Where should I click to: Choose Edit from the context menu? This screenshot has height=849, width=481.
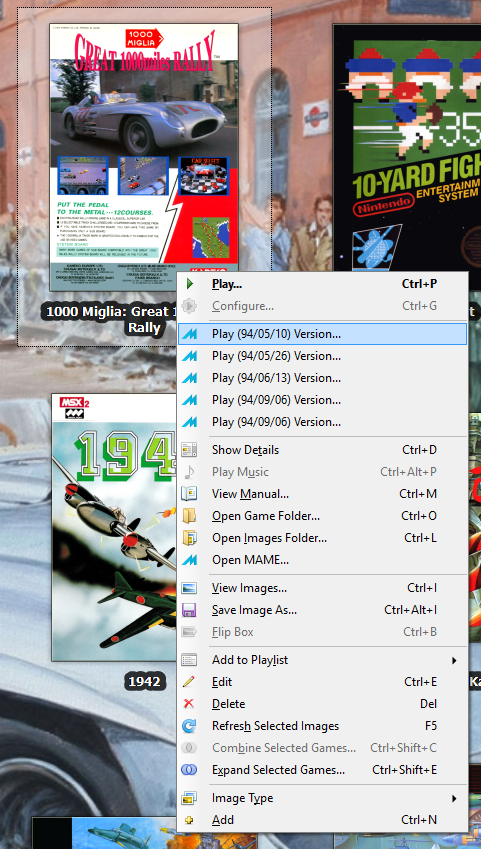322,682
